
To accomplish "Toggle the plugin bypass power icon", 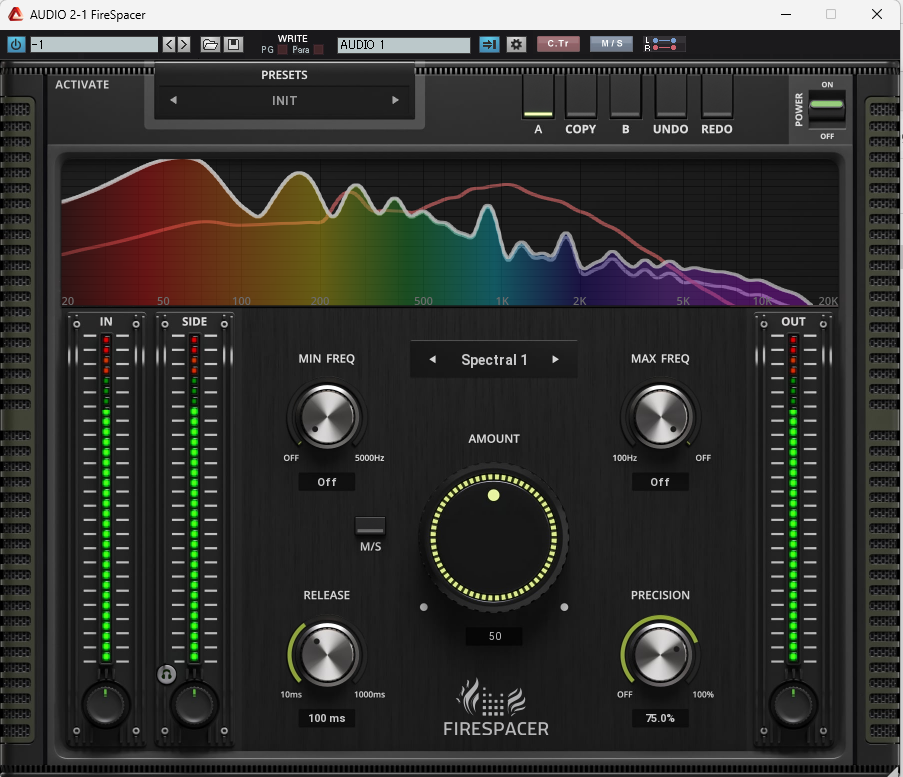I will click(16, 44).
